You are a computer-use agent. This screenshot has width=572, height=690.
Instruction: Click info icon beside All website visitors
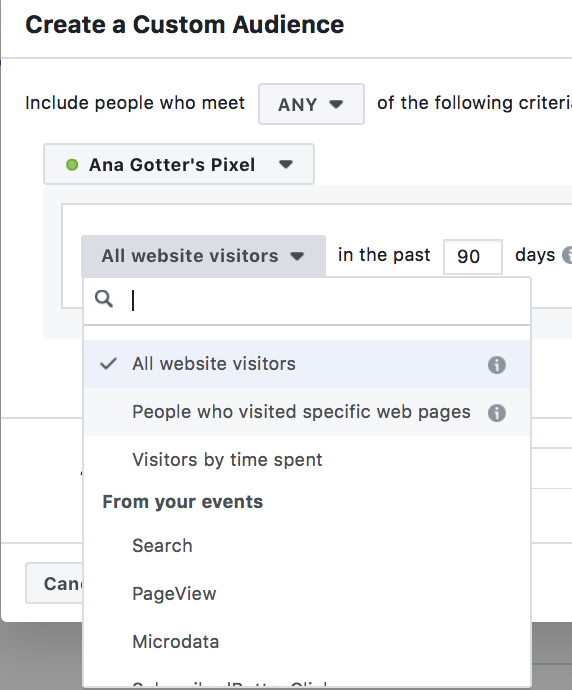pyautogui.click(x=496, y=365)
